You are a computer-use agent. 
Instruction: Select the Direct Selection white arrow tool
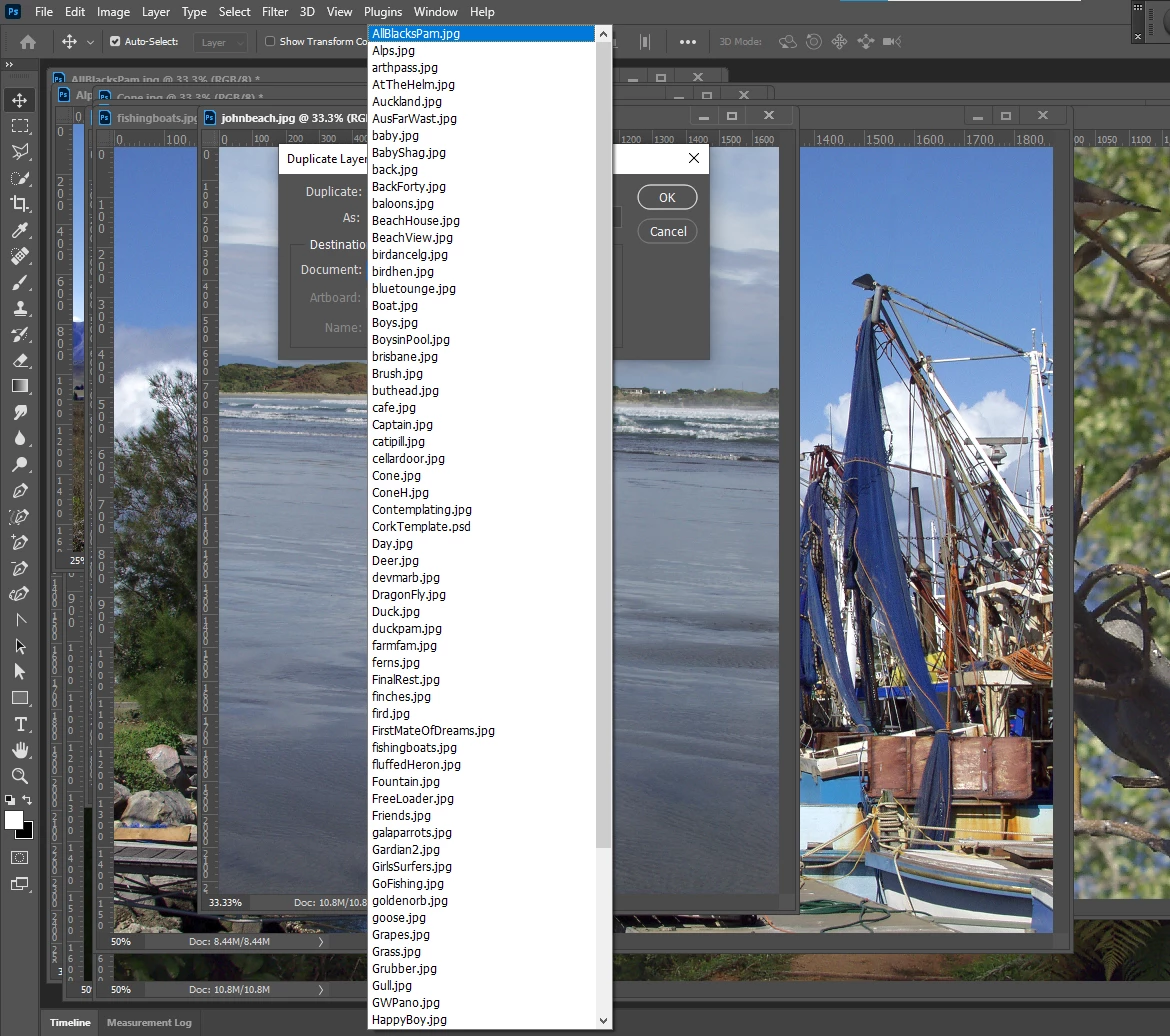(20, 673)
